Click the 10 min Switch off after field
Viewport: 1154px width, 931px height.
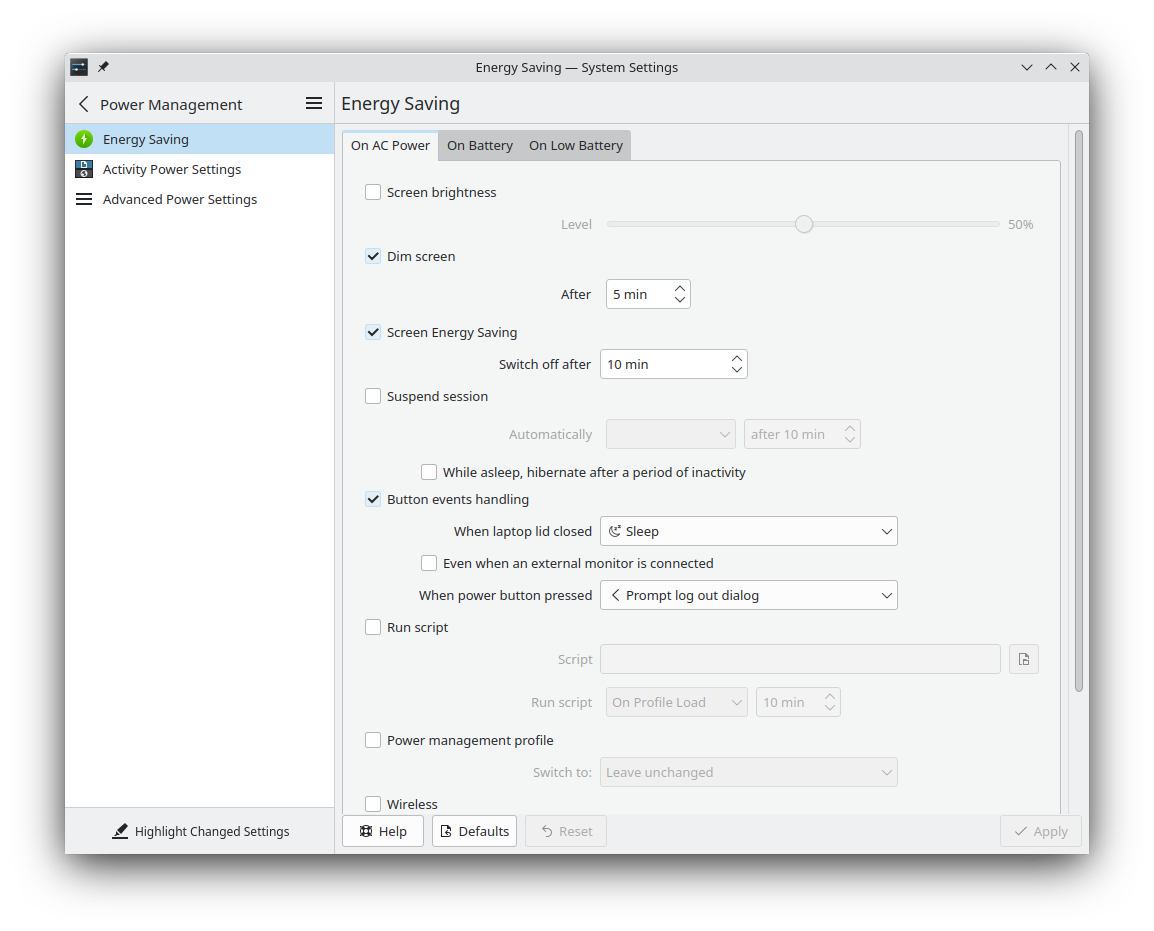[673, 364]
